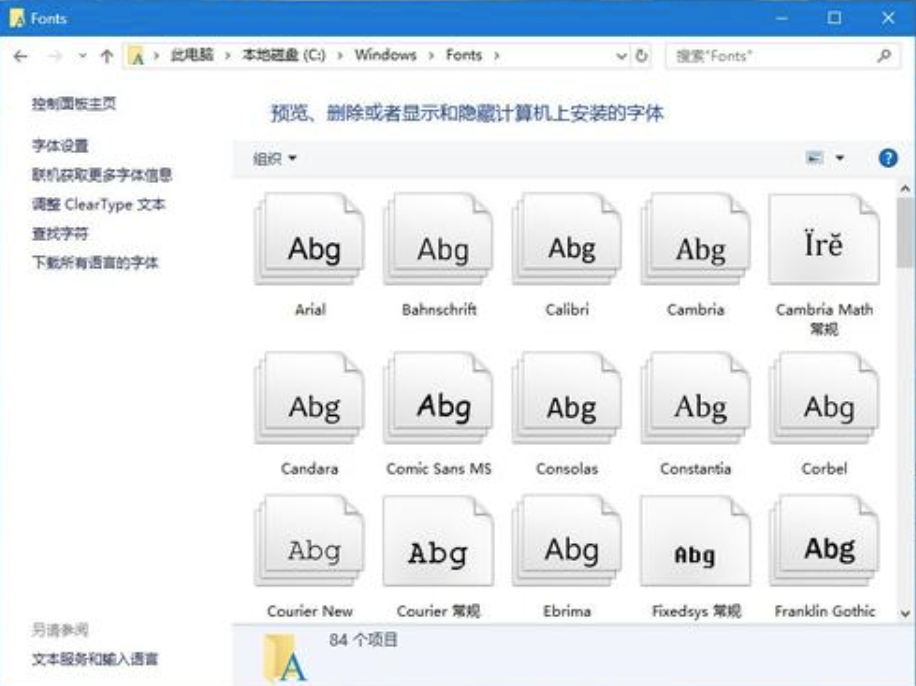Click the scrollbar up arrow

(905, 189)
